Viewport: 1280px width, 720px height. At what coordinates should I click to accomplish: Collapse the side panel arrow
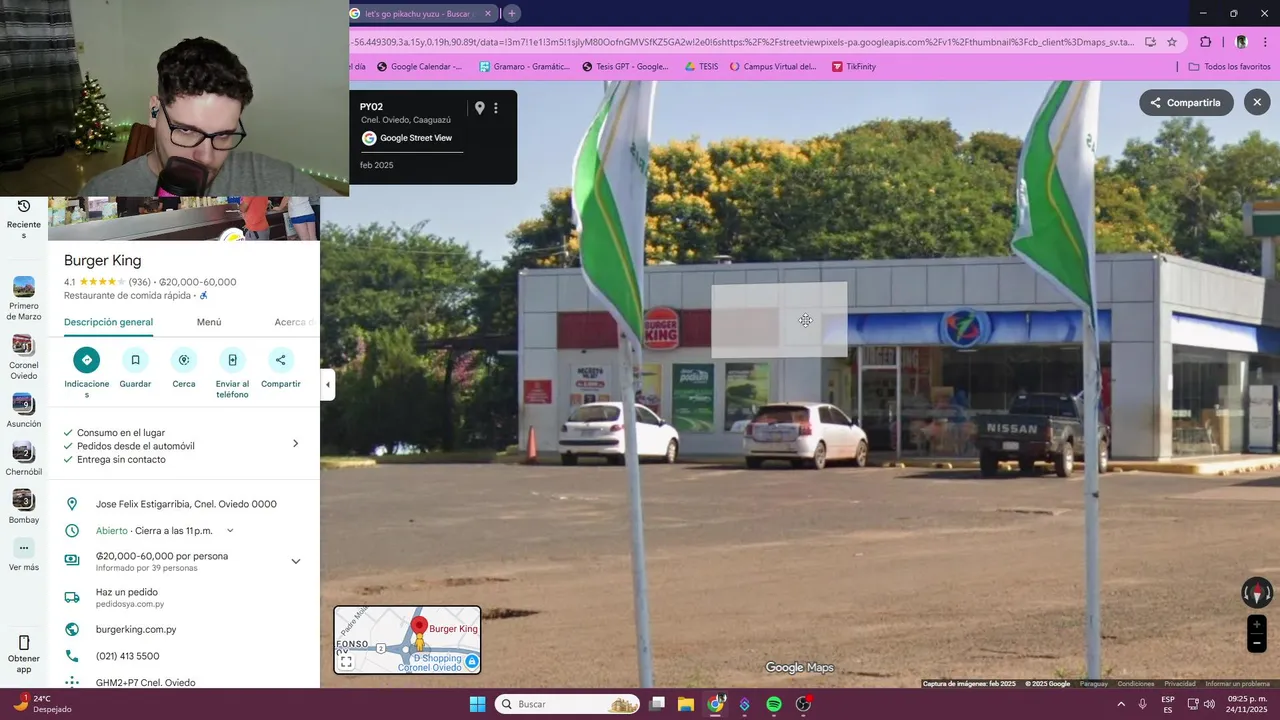[327, 385]
